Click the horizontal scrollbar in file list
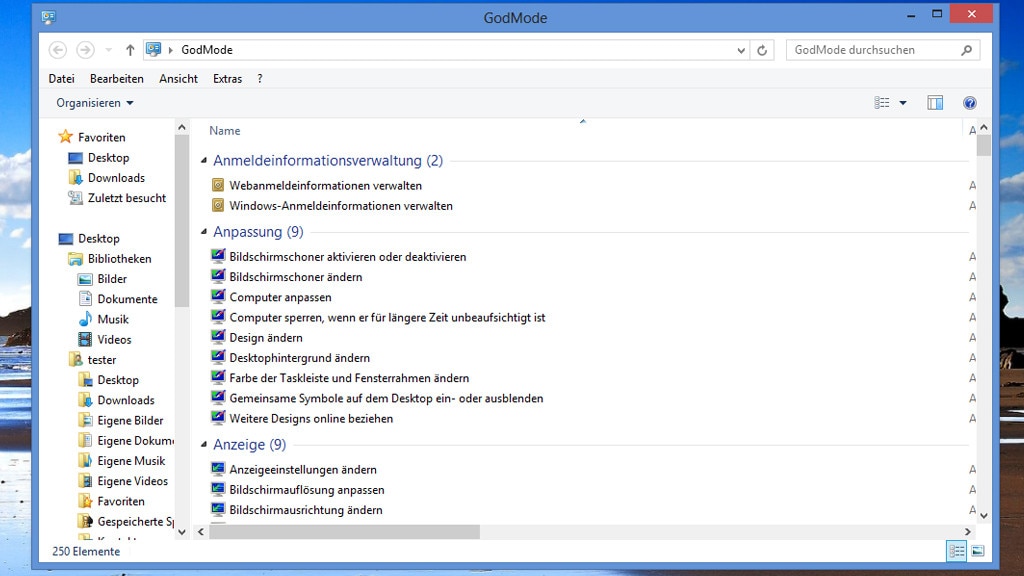 coord(344,532)
